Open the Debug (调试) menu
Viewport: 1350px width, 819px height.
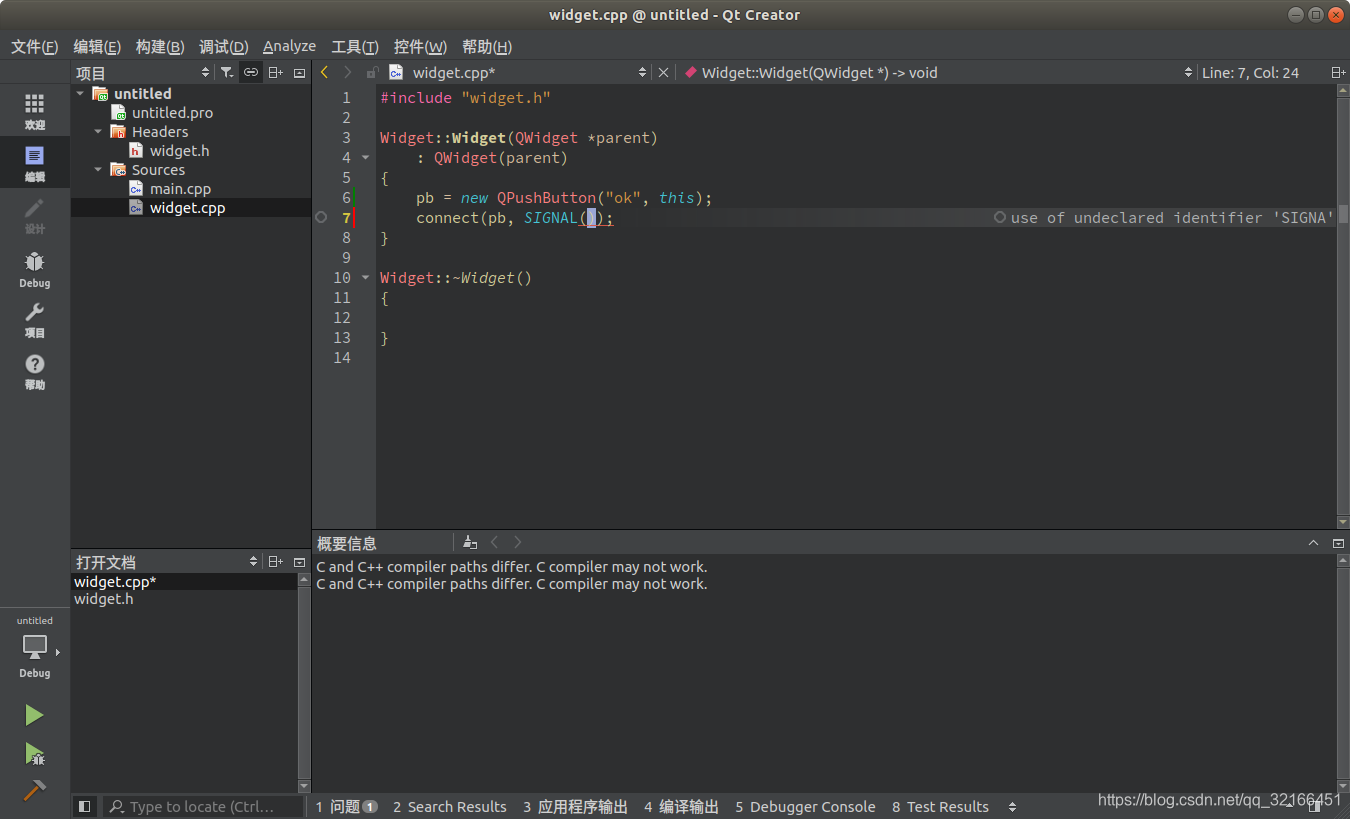tap(223, 46)
